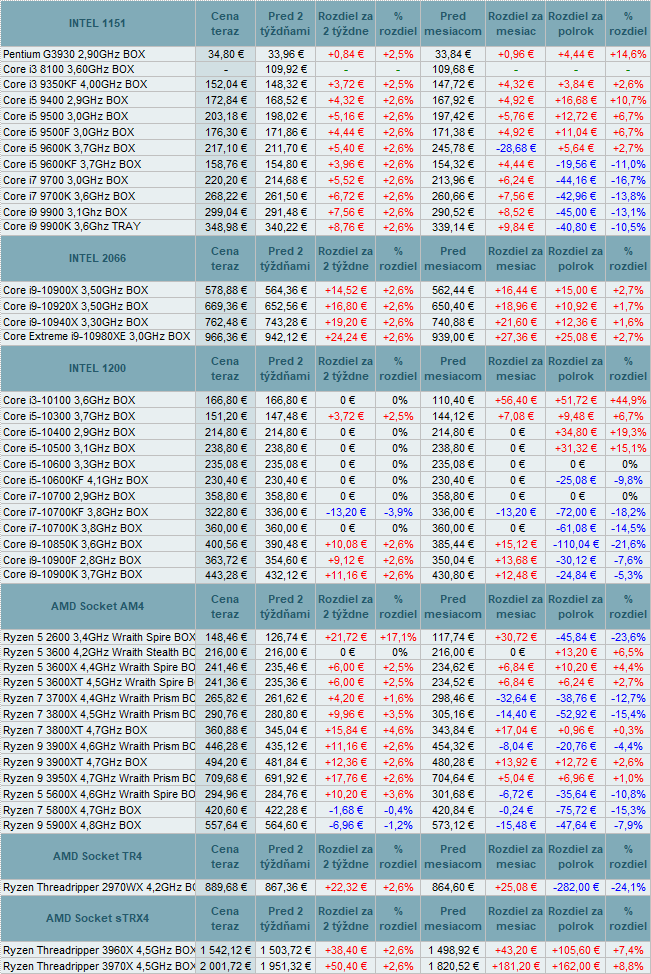651x974 pixels.
Task: Click Ryzen 7 3800XT two-week difference +15,84 €
Action: (x=345, y=730)
